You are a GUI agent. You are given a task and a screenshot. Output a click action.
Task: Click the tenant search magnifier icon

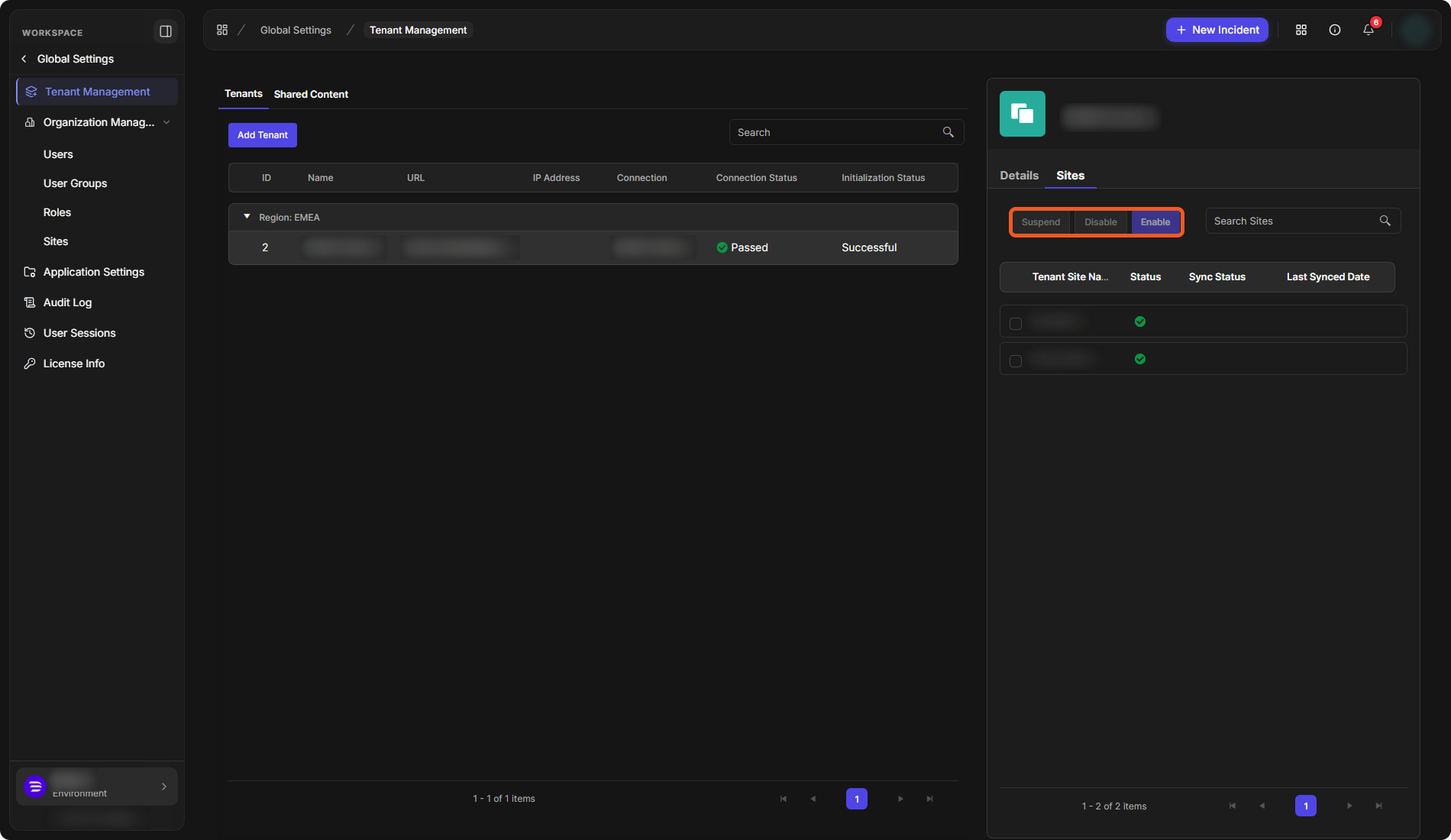tap(948, 132)
